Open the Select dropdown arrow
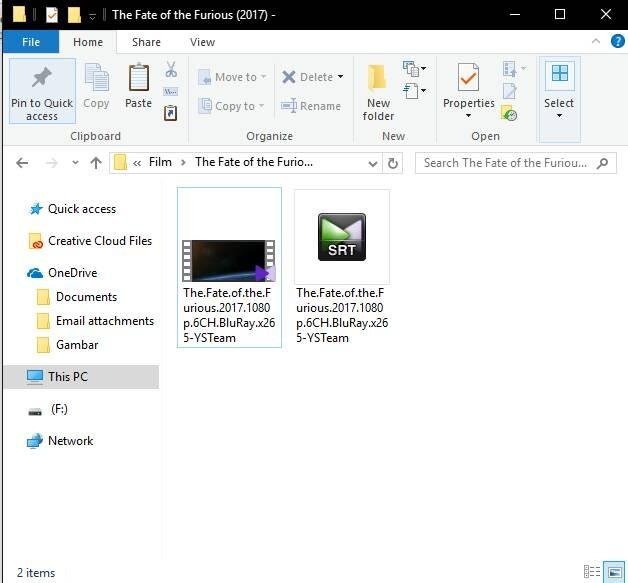The image size is (628, 583). pyautogui.click(x=560, y=116)
